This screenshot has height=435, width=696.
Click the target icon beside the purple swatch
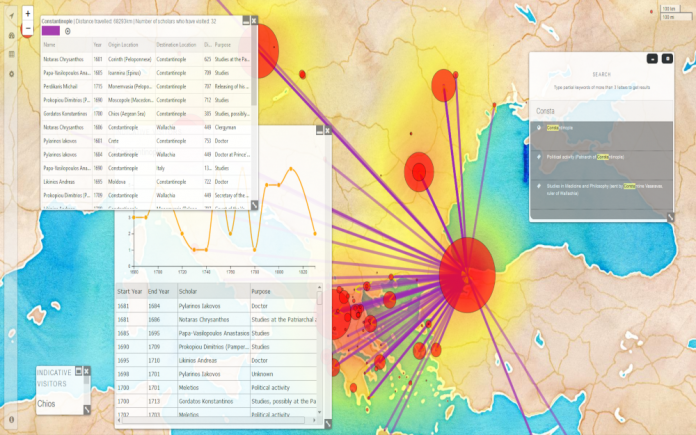pyautogui.click(x=67, y=31)
